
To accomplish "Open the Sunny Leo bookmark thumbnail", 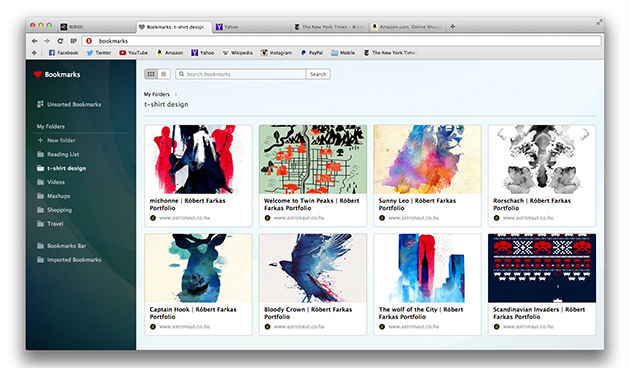I will pyautogui.click(x=427, y=159).
